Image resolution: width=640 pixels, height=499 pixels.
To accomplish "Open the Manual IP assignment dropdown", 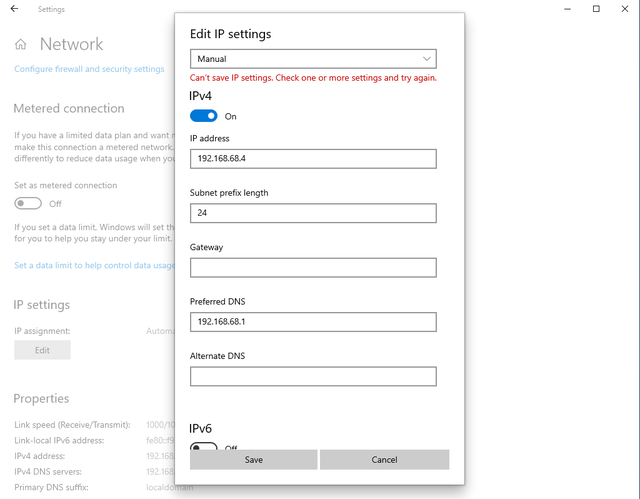I will tap(312, 59).
